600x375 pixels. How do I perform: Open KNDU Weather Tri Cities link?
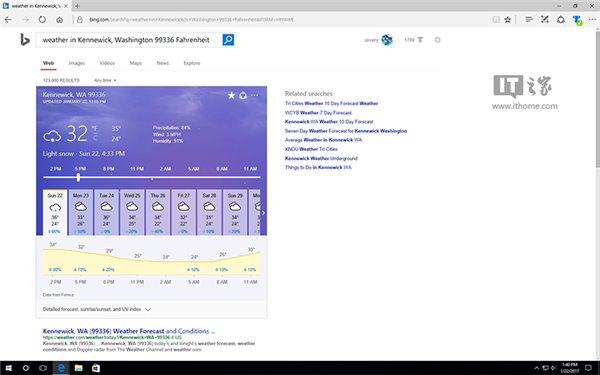(x=311, y=149)
